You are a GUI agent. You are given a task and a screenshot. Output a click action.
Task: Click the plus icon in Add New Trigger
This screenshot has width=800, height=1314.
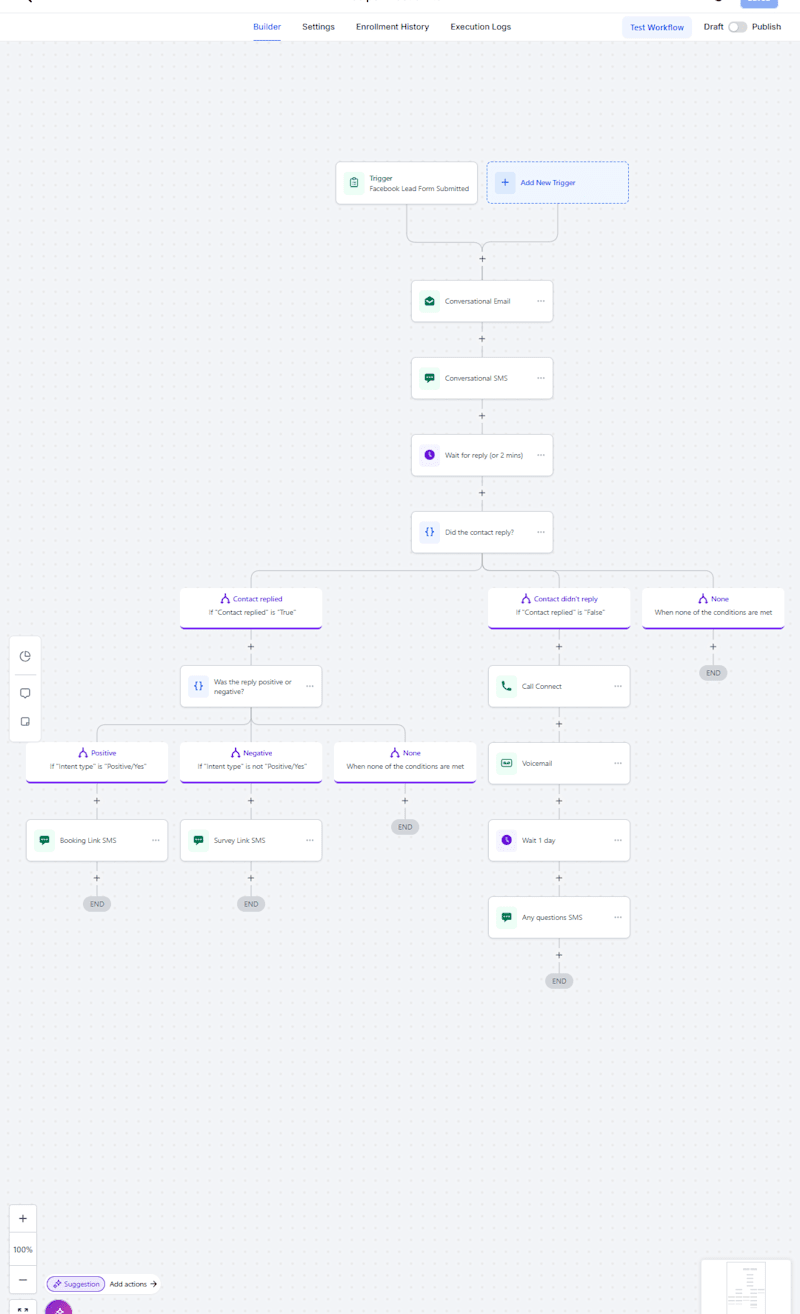point(505,183)
